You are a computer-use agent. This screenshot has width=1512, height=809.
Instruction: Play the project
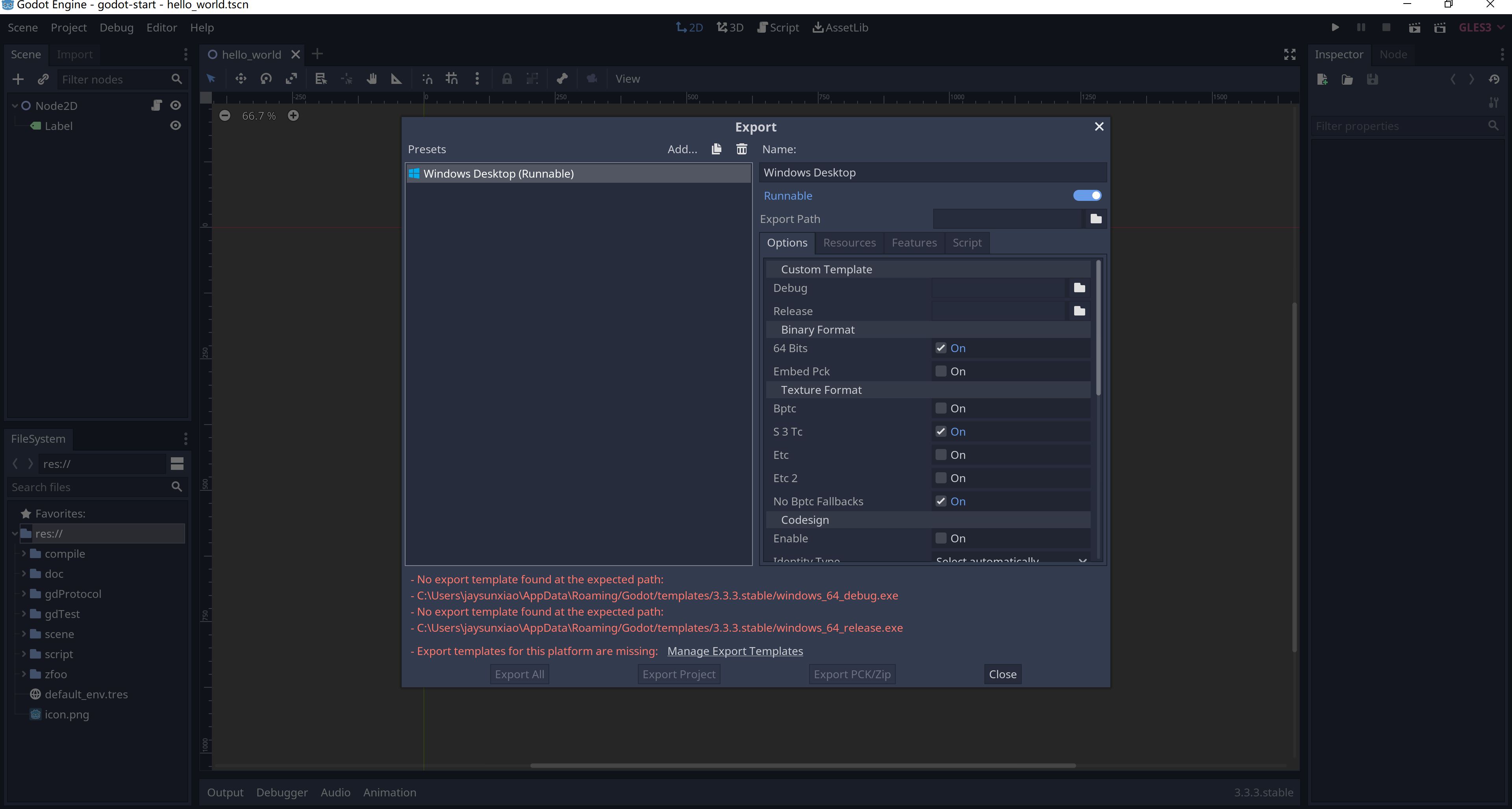pos(1335,28)
